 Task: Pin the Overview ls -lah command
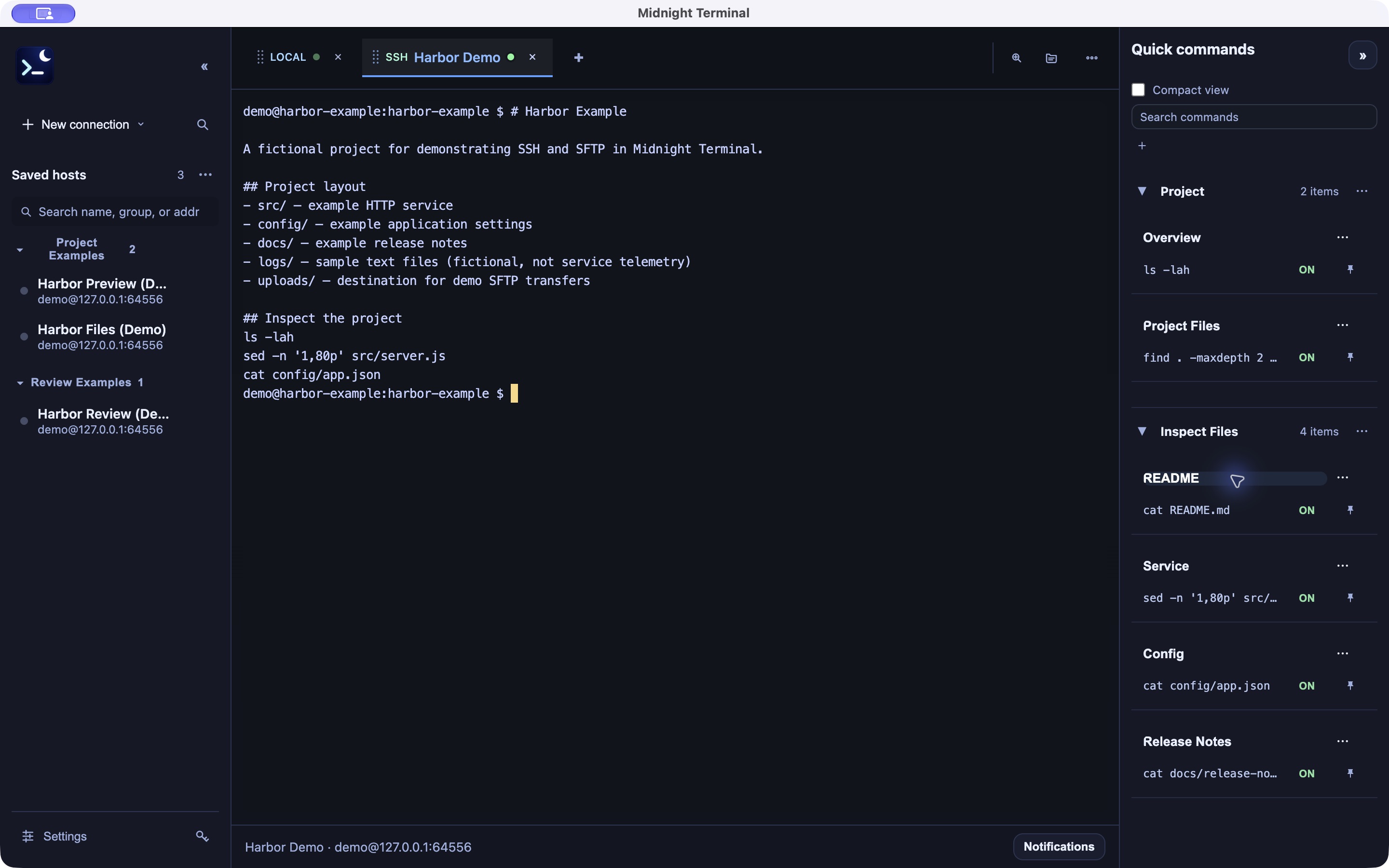point(1350,269)
